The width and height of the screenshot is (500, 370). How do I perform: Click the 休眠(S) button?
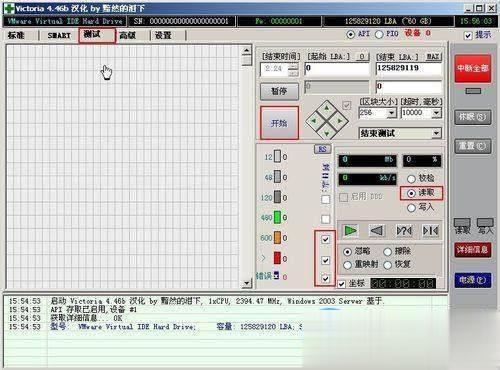tap(473, 117)
